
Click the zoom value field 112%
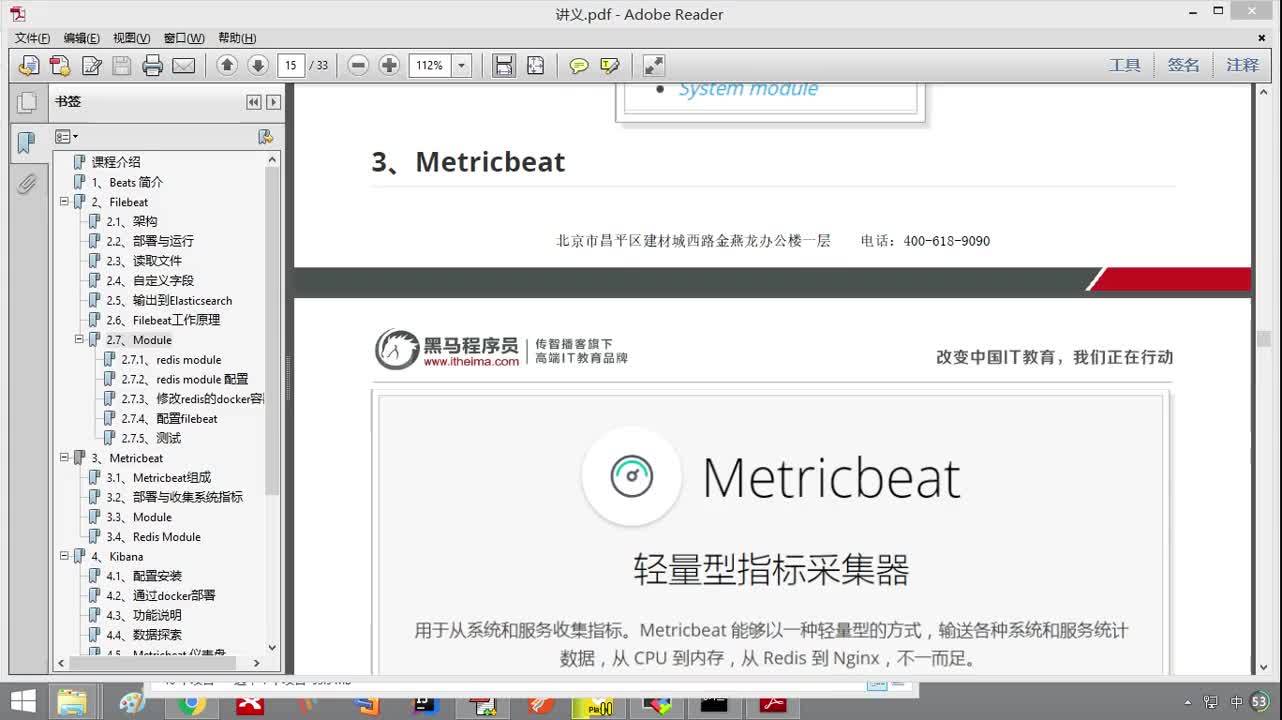point(430,66)
